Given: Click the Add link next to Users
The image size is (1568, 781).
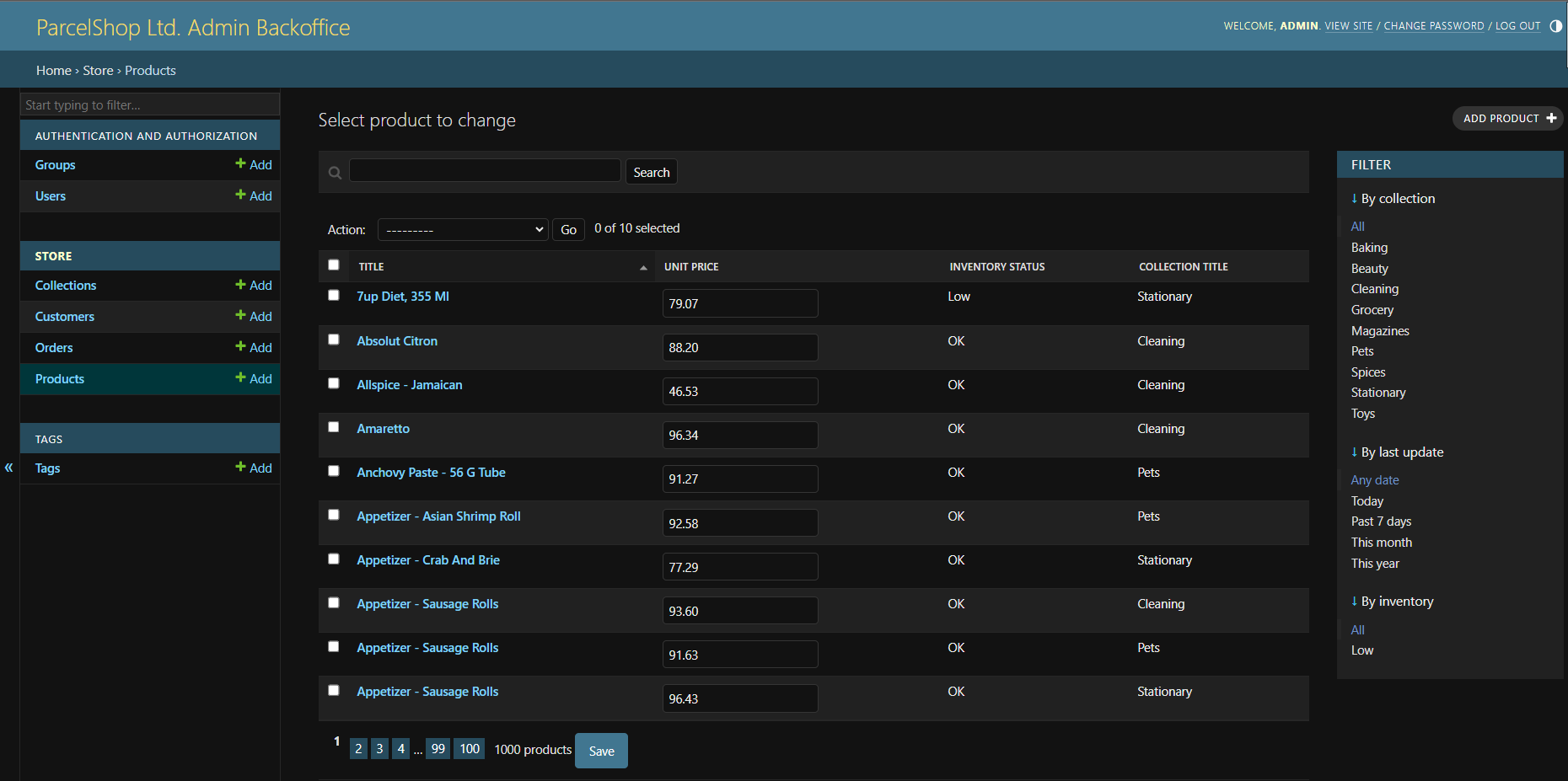Looking at the screenshot, I should (x=254, y=195).
